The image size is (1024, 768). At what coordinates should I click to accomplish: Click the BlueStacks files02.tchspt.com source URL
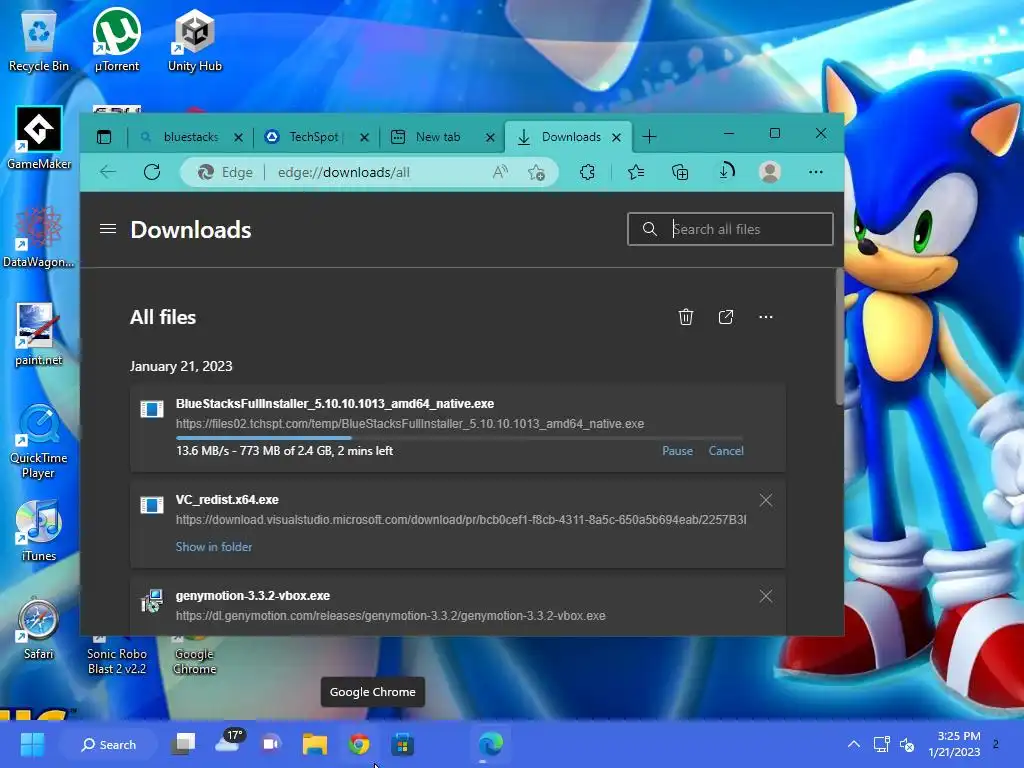click(409, 424)
